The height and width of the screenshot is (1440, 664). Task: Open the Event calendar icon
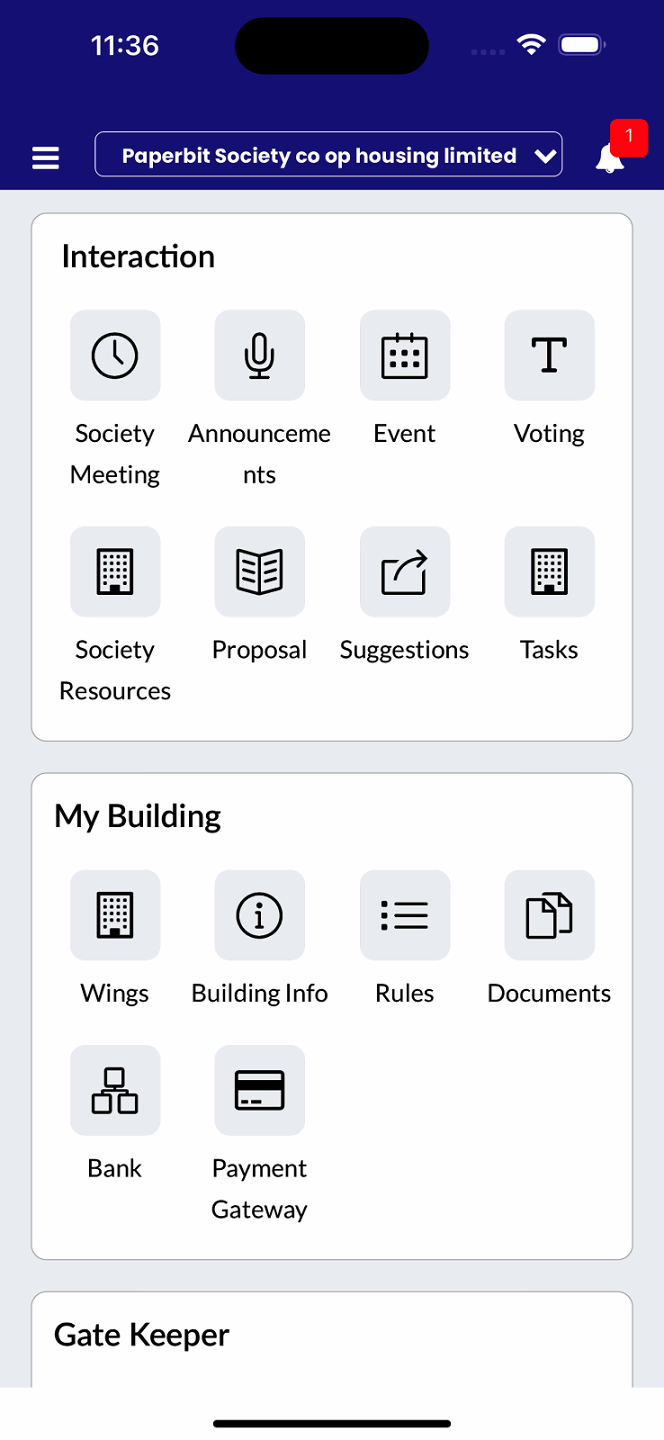(x=404, y=355)
